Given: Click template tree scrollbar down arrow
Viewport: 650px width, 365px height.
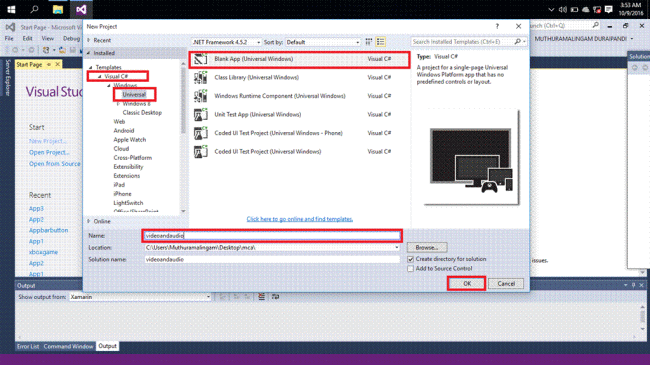Looking at the screenshot, I should click(x=183, y=211).
